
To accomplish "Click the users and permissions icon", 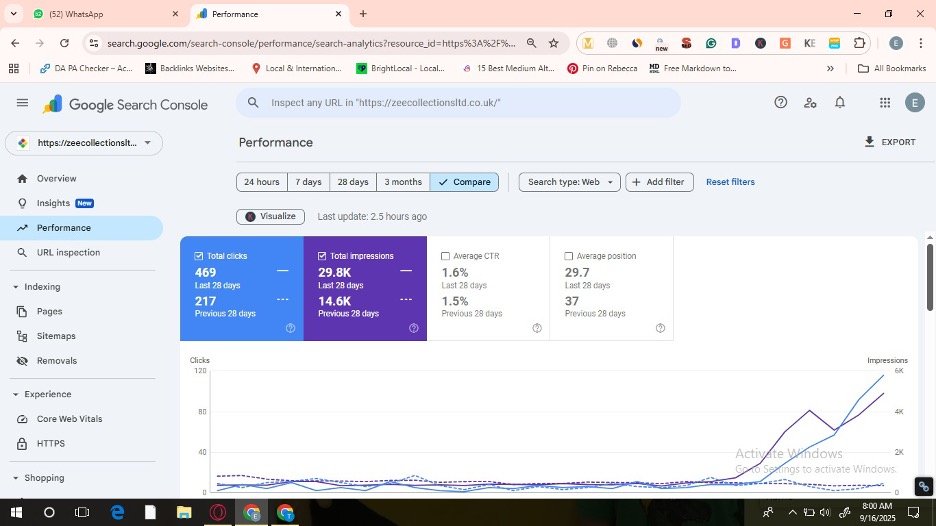I will 810,103.
